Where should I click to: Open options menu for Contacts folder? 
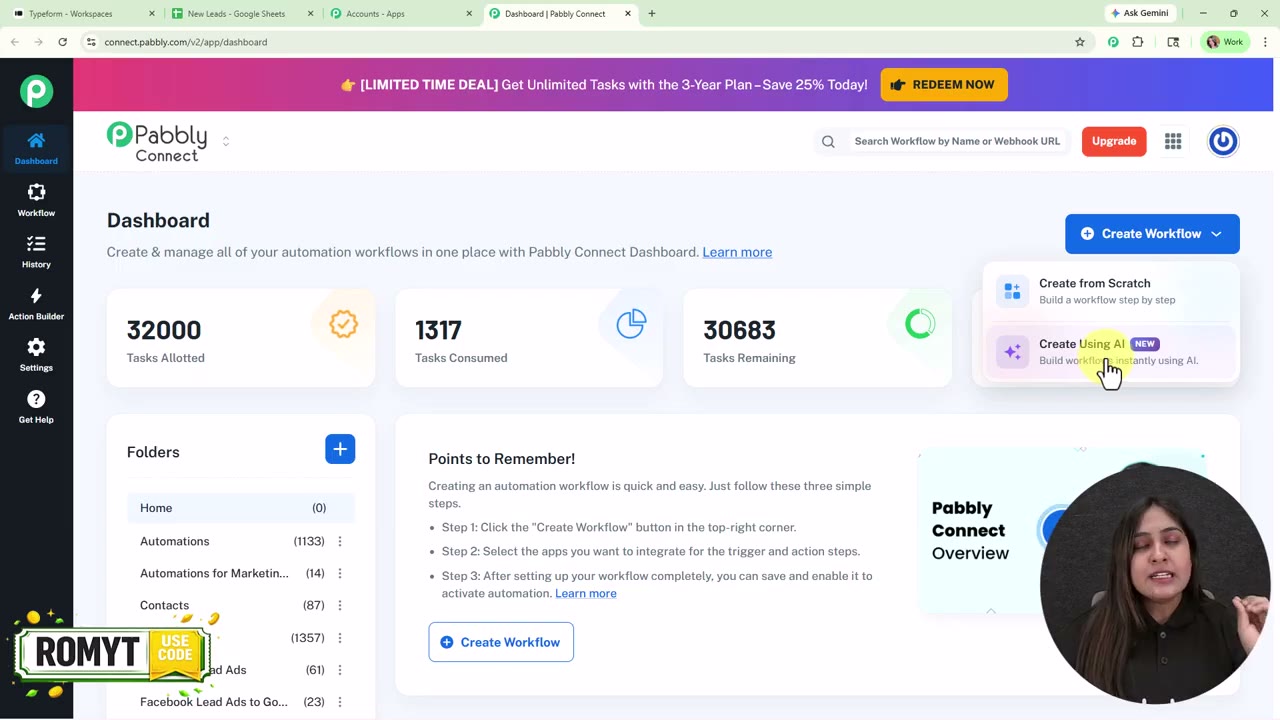coord(340,605)
